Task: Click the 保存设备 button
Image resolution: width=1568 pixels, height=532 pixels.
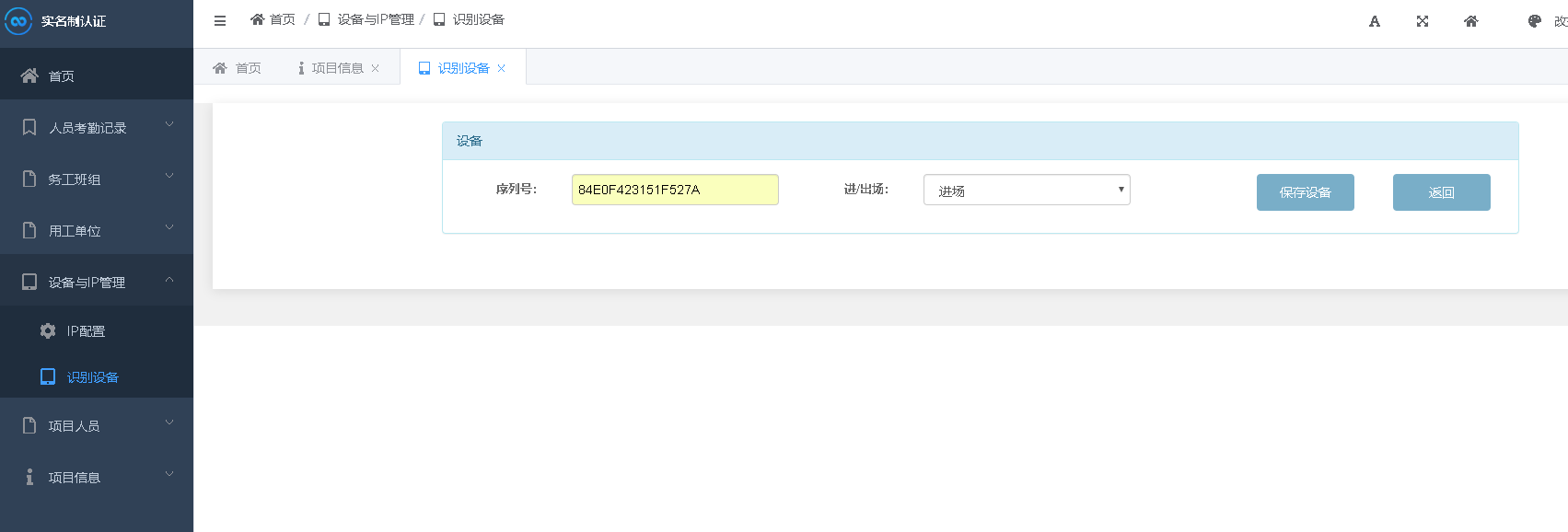Action: (1305, 192)
